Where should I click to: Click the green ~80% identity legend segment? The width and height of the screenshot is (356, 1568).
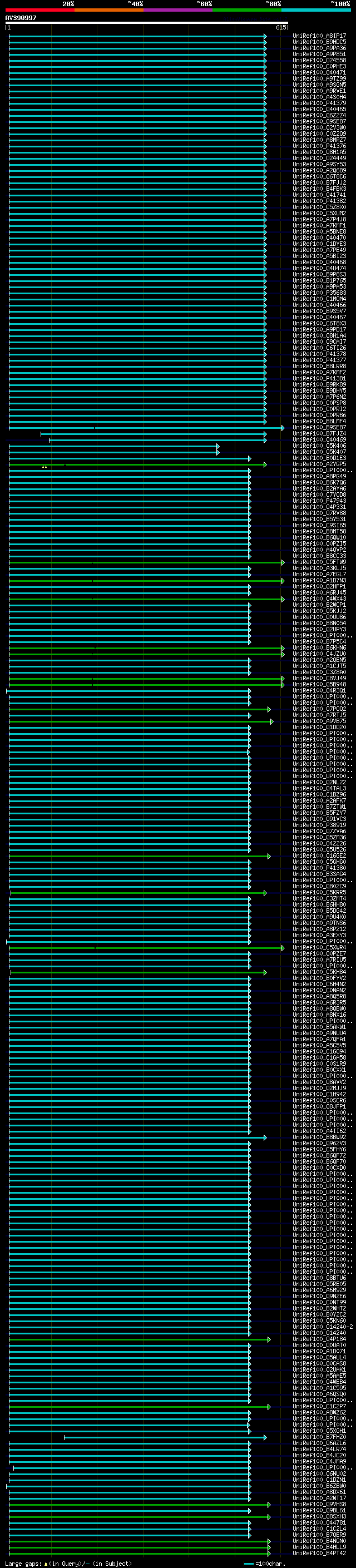[x=246, y=10]
